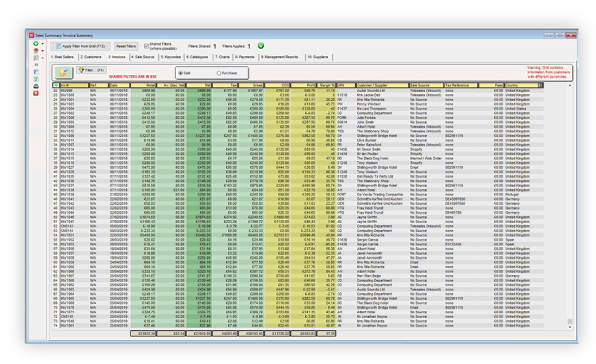
Task: Click the printer icon in sidebar
Action: (x=36, y=86)
